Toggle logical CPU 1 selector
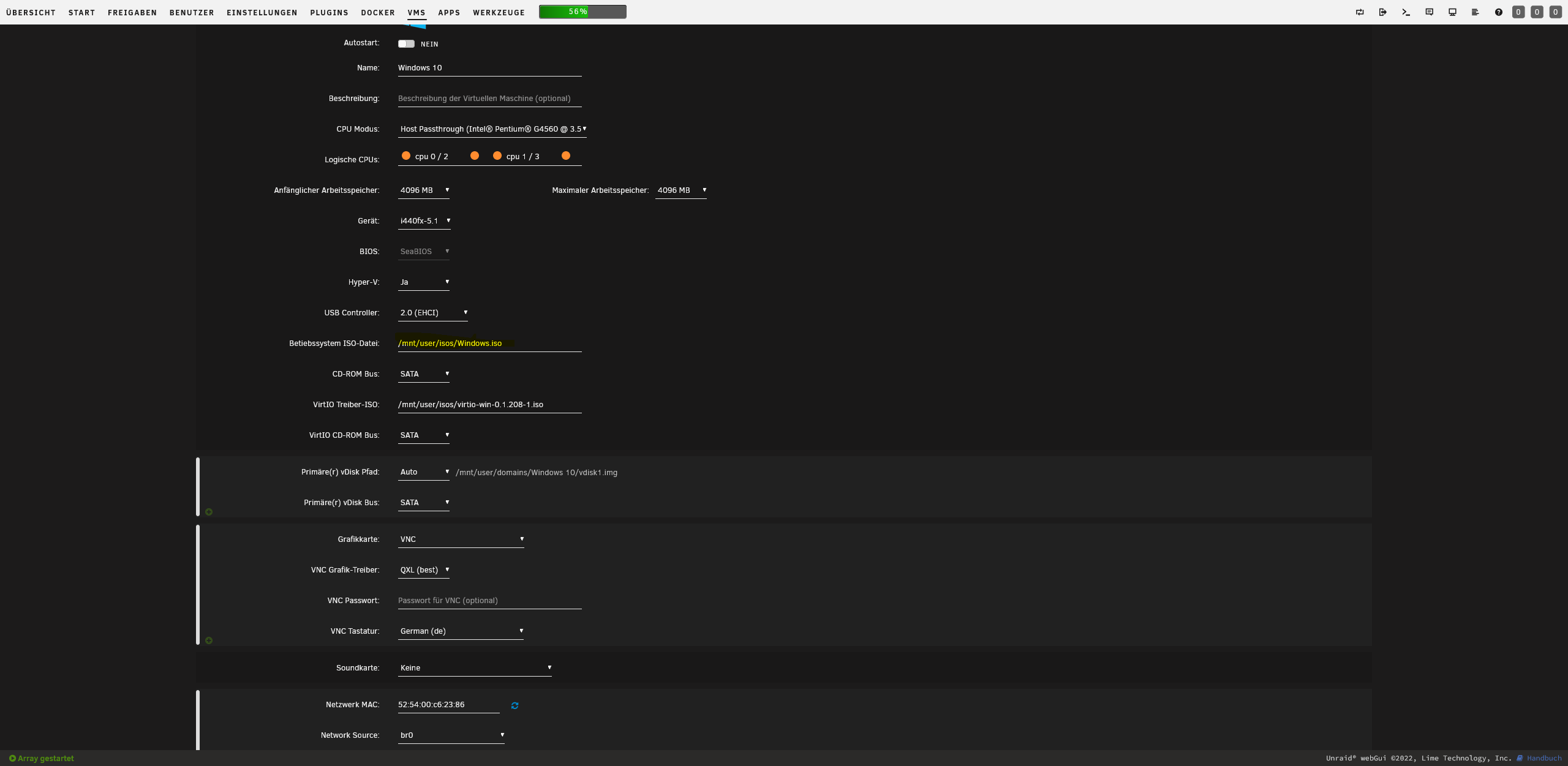The height and width of the screenshot is (766, 1568). tap(497, 156)
